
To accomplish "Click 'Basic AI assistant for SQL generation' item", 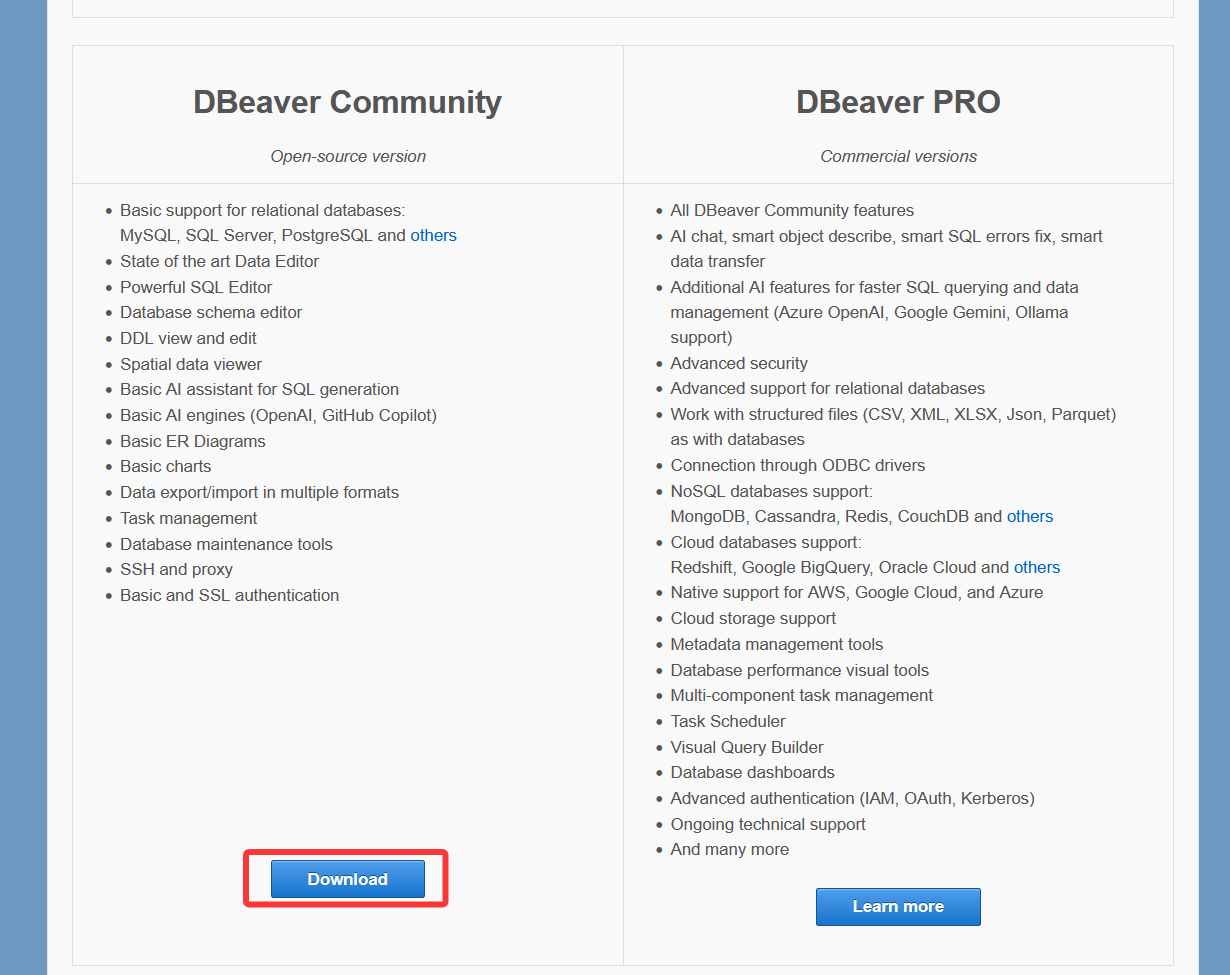I will click(x=259, y=389).
